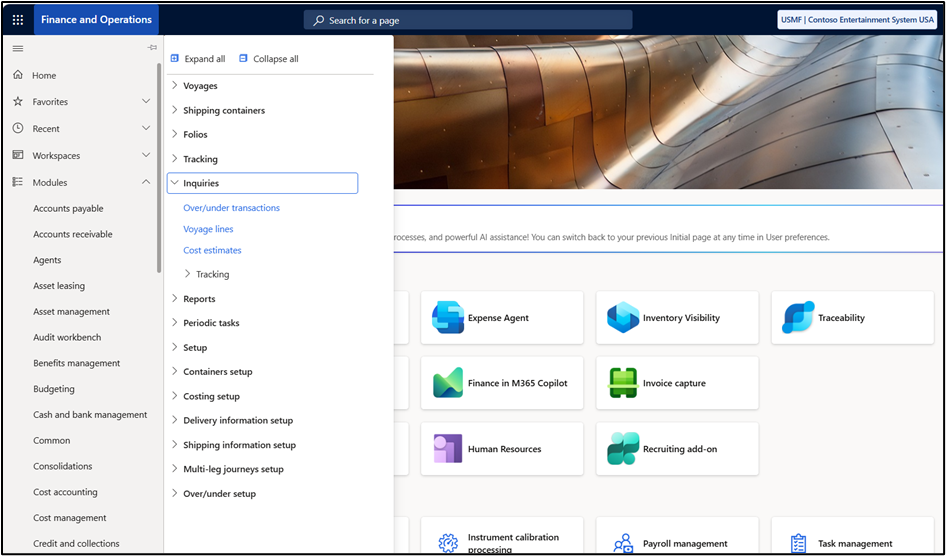This screenshot has width=946, height=556.
Task: Open the Recruiting add-on tile
Action: pos(677,449)
